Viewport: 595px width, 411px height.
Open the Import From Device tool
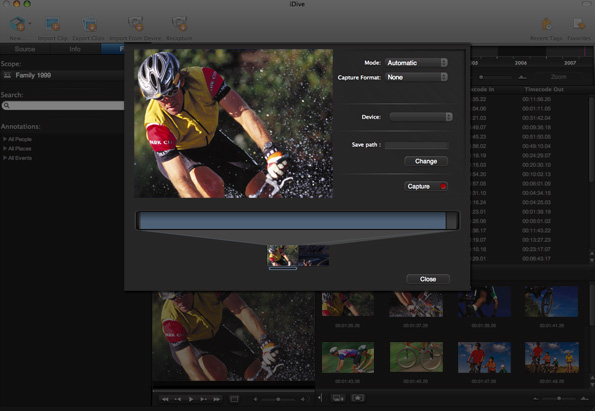(x=135, y=24)
